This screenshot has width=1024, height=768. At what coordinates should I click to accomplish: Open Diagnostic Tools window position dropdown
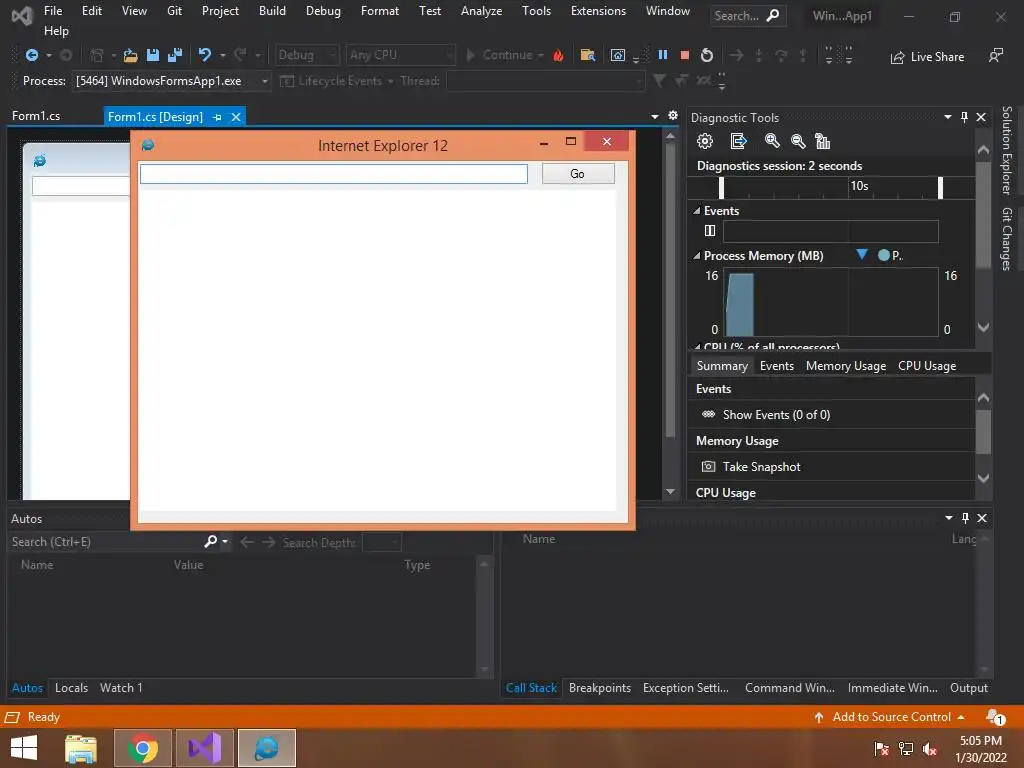948,117
